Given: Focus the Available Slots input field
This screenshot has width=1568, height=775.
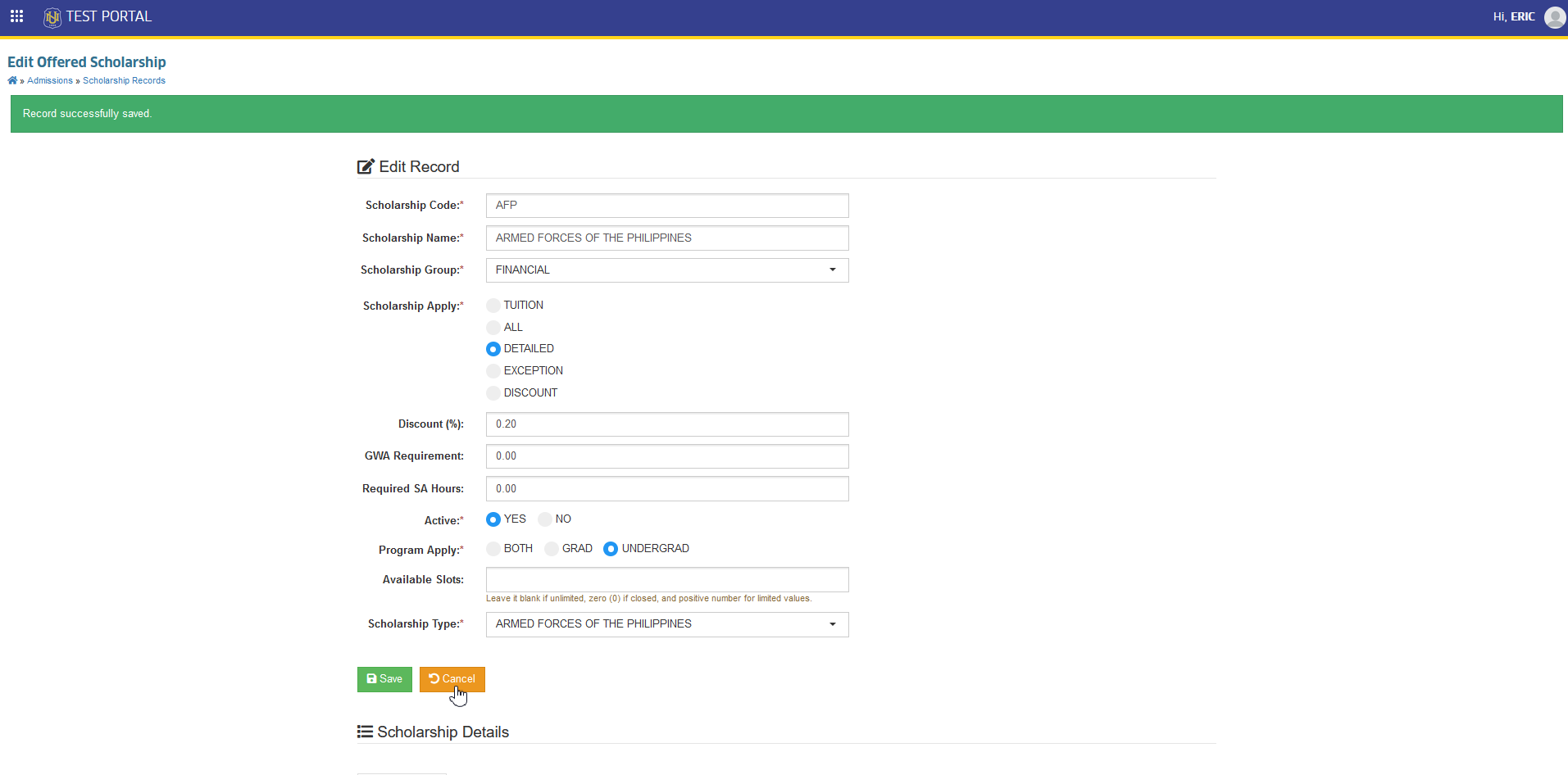Looking at the screenshot, I should [x=667, y=580].
